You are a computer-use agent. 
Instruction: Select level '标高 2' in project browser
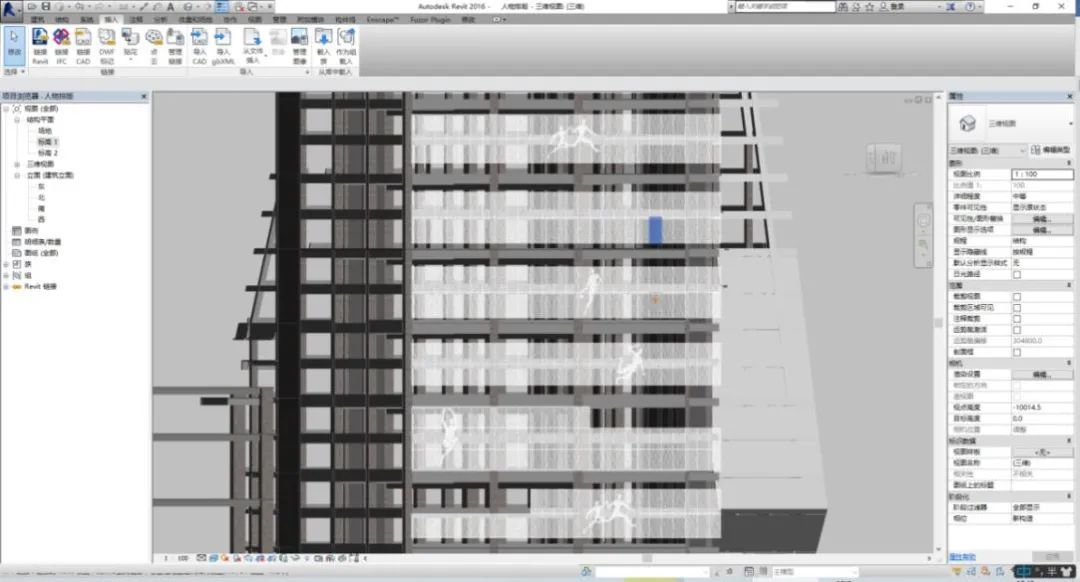(48, 153)
